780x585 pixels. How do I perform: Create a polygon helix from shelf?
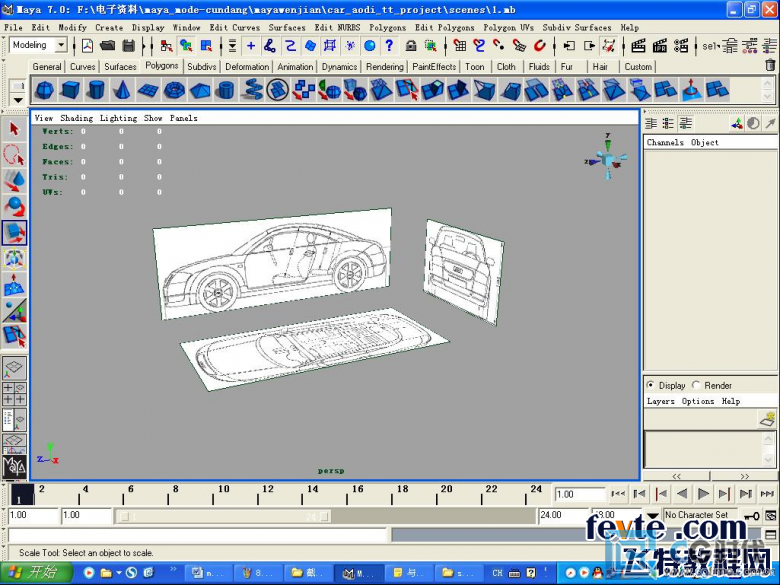coord(252,90)
